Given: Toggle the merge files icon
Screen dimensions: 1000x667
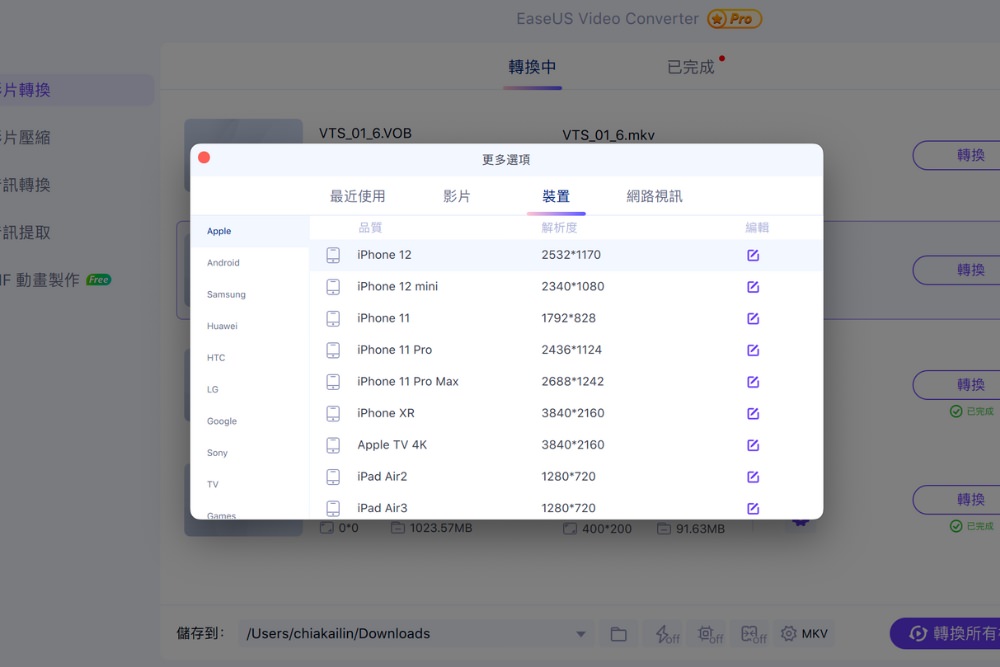Looking at the screenshot, I should 753,634.
